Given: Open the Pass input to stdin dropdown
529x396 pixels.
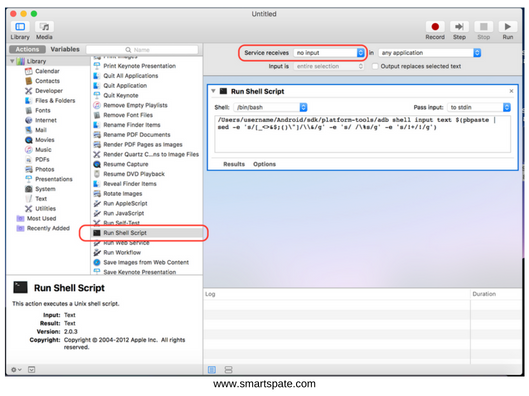Looking at the screenshot, I should coord(479,107).
